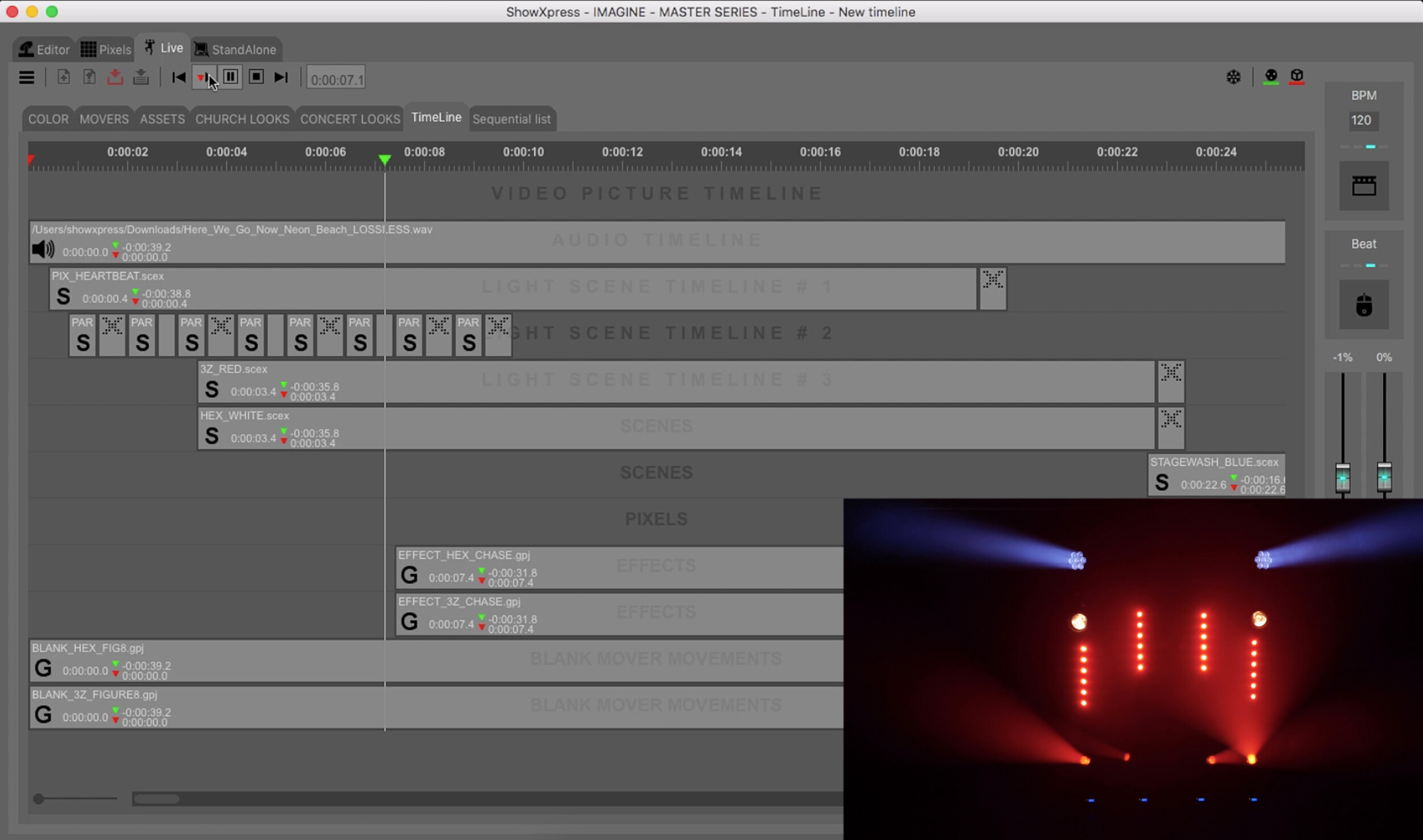This screenshot has width=1423, height=840.
Task: Select the BLANK_HEX_FIG8.gpj clip
Action: click(437, 661)
